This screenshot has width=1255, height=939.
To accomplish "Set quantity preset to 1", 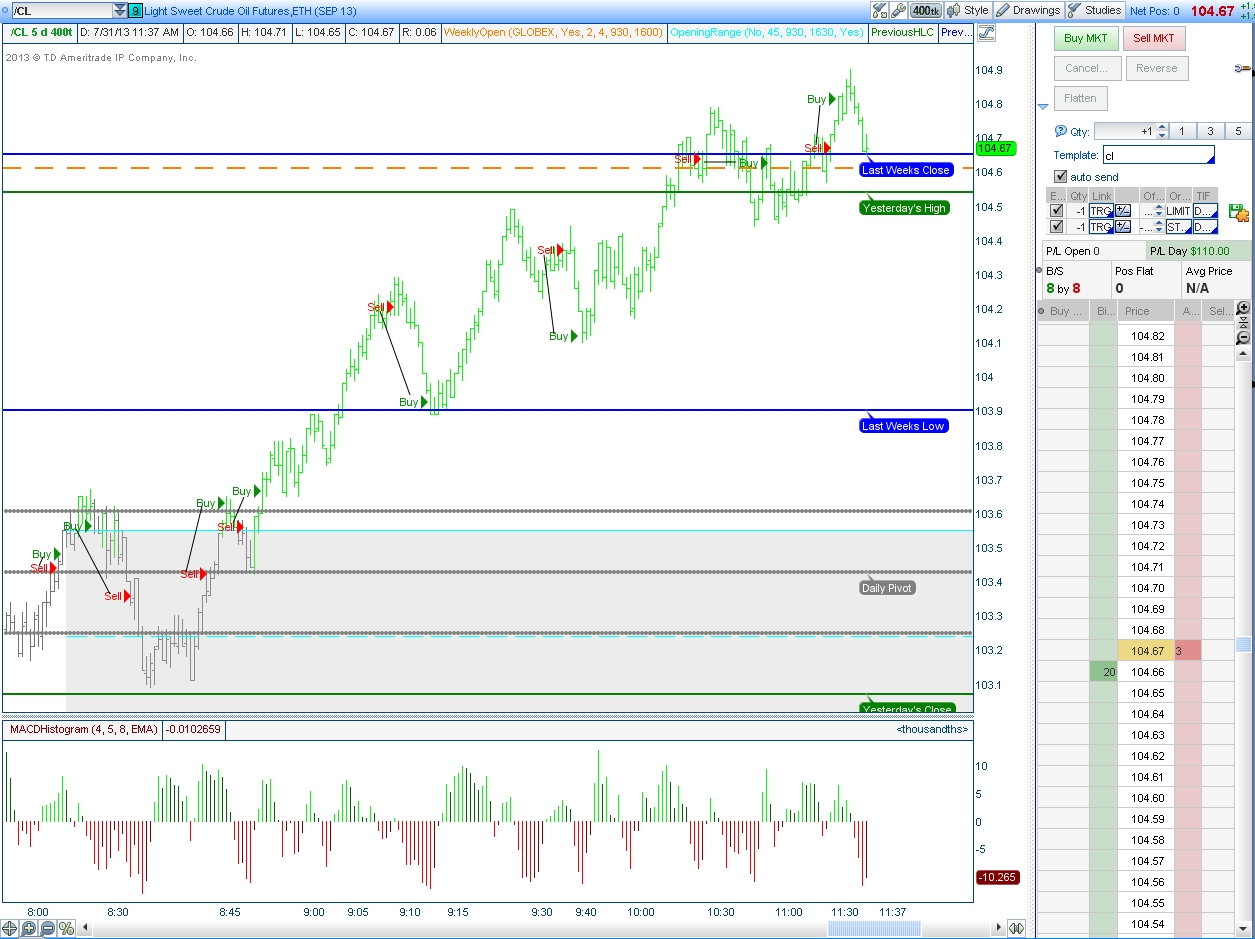I will pyautogui.click(x=1181, y=131).
